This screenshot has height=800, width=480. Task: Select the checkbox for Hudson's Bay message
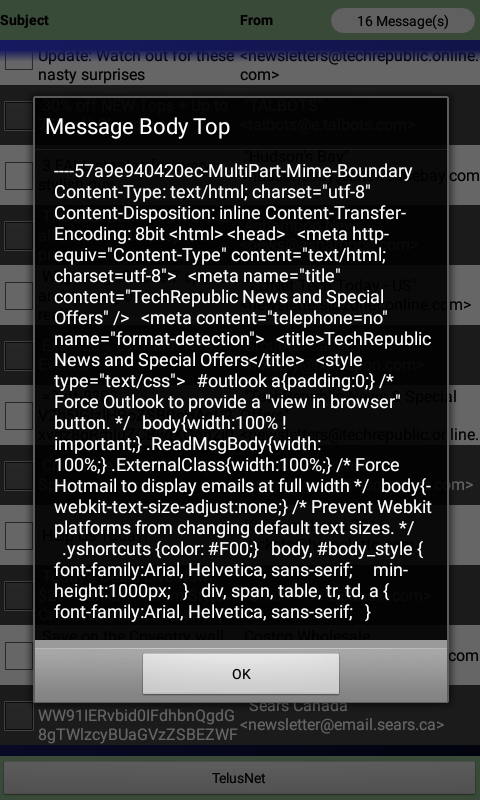click(x=19, y=176)
